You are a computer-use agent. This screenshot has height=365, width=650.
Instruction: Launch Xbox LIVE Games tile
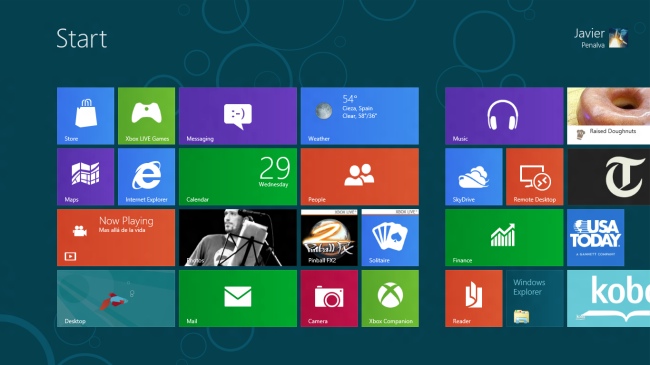pos(146,116)
